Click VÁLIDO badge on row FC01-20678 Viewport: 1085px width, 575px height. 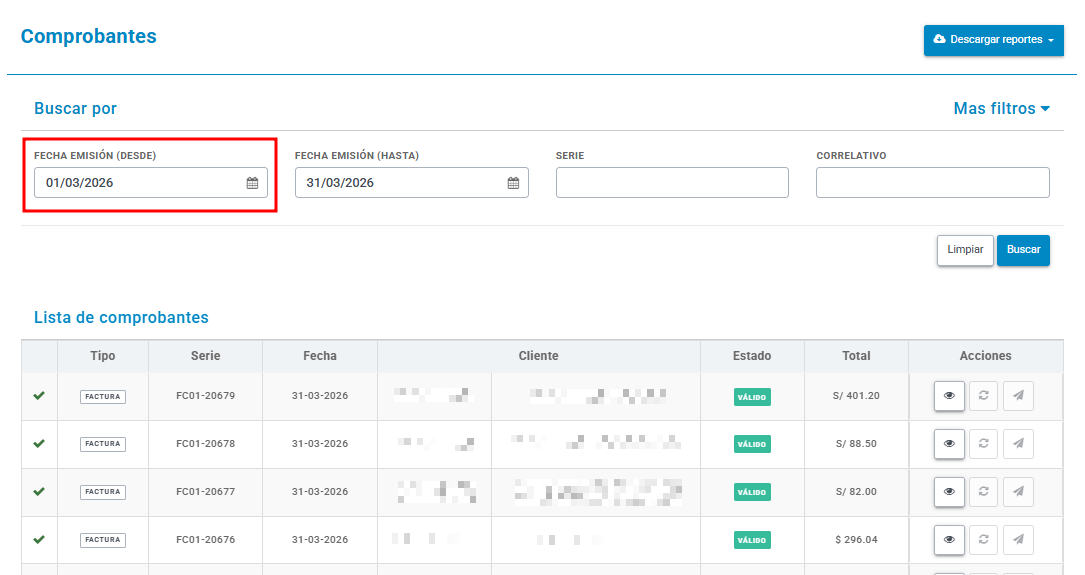[x=752, y=444]
